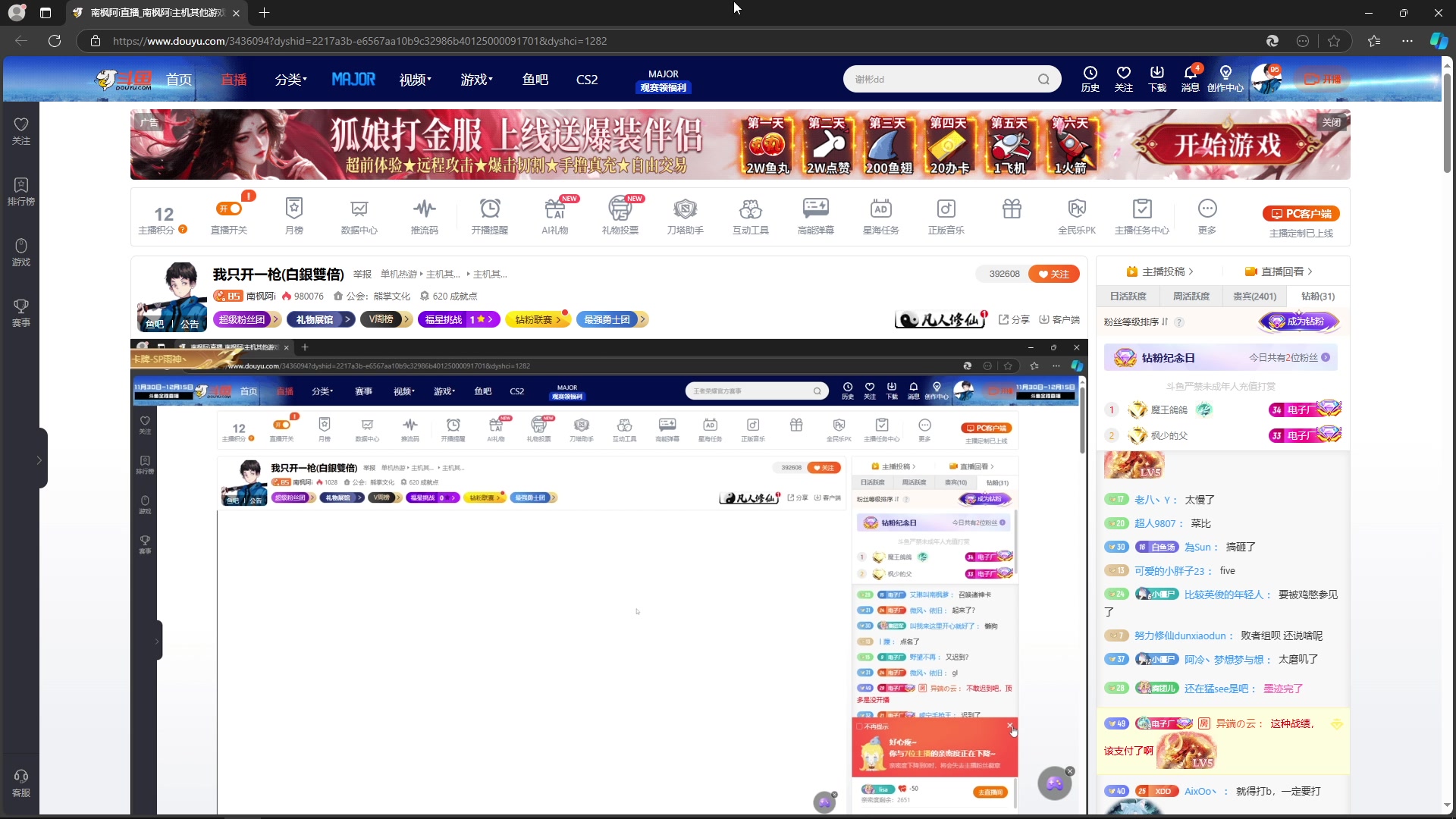Click the streamer avatar thumbnail
This screenshot has width=1456, height=819.
coord(172,297)
